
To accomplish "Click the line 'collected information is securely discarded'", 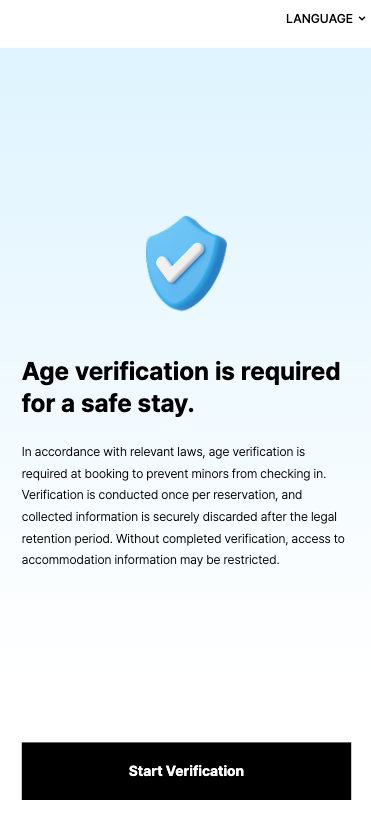I will tap(179, 517).
